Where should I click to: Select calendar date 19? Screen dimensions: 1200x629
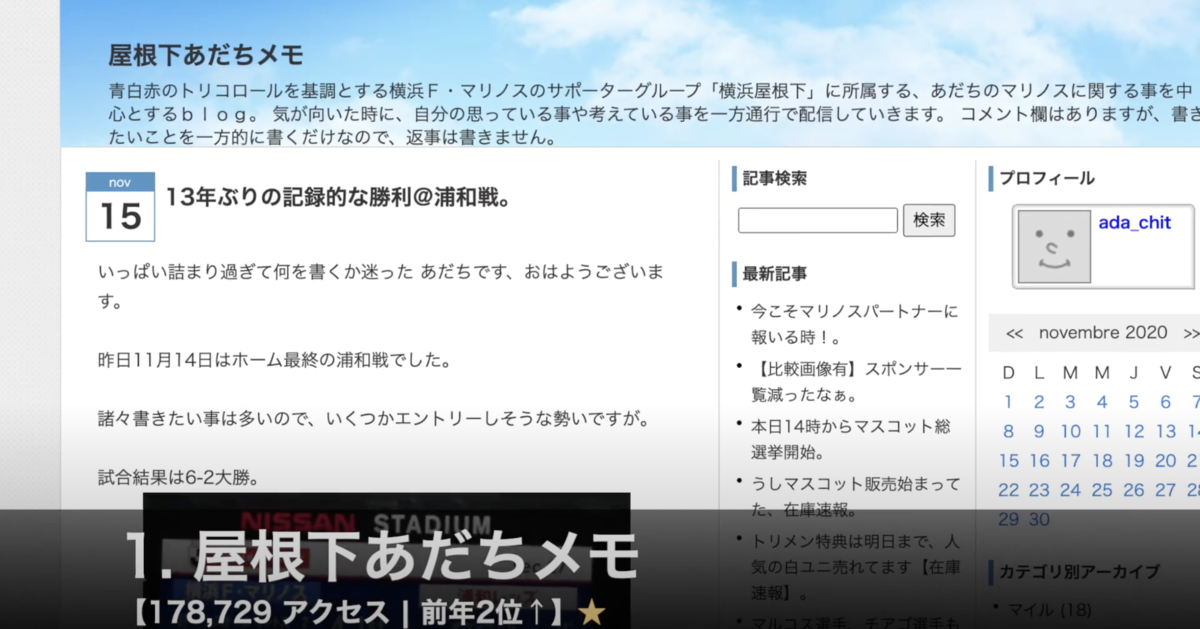coord(1134,461)
